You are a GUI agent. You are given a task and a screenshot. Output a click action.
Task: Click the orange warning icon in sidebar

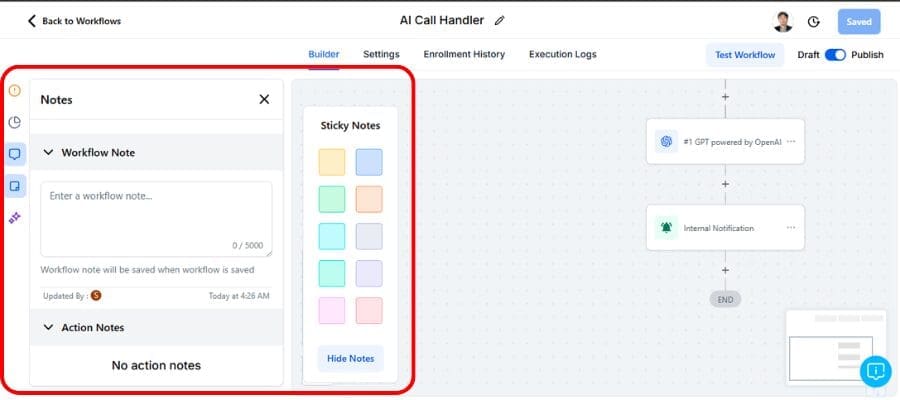[x=14, y=91]
